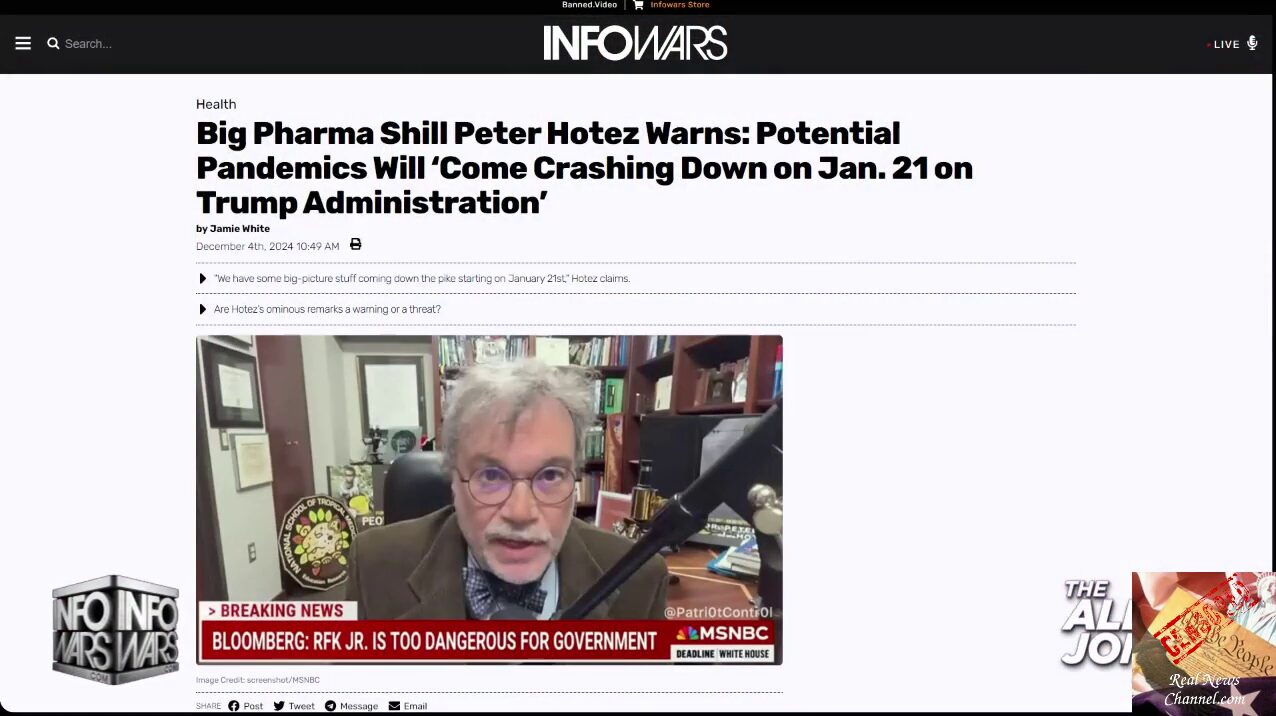Click the INFOWARS header logo

635,43
